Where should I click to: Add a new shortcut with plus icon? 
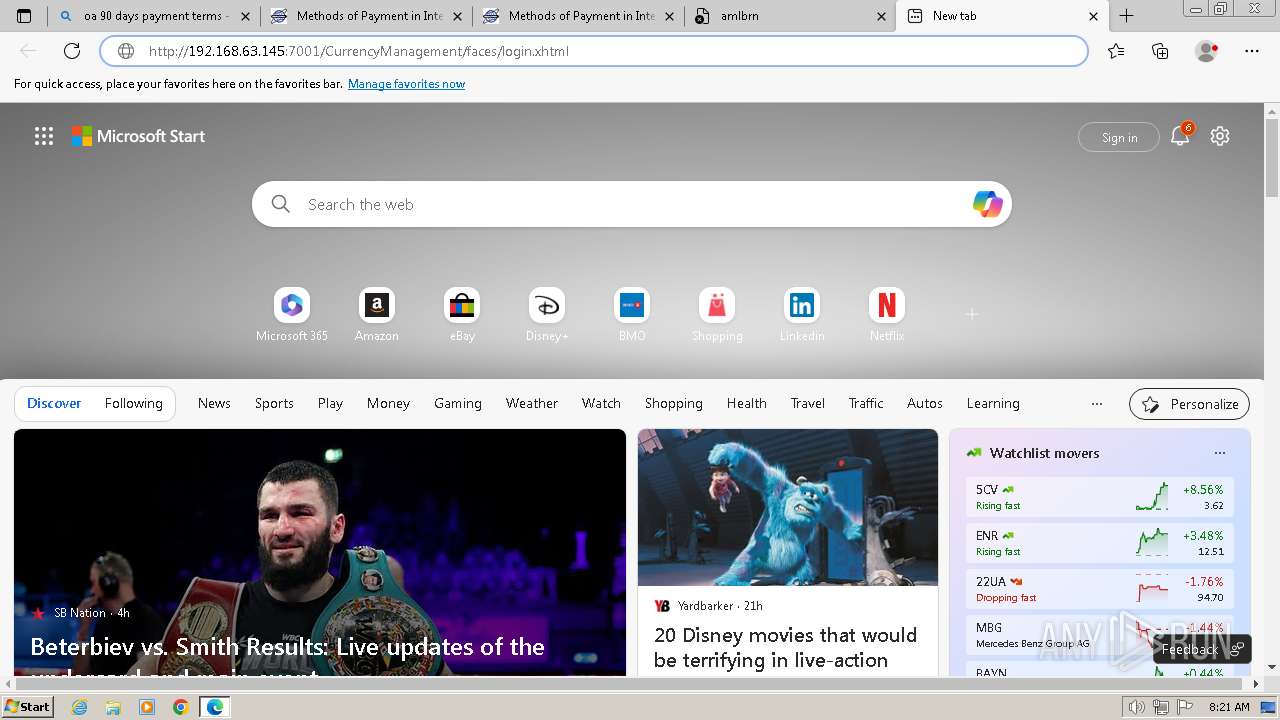tap(971, 314)
